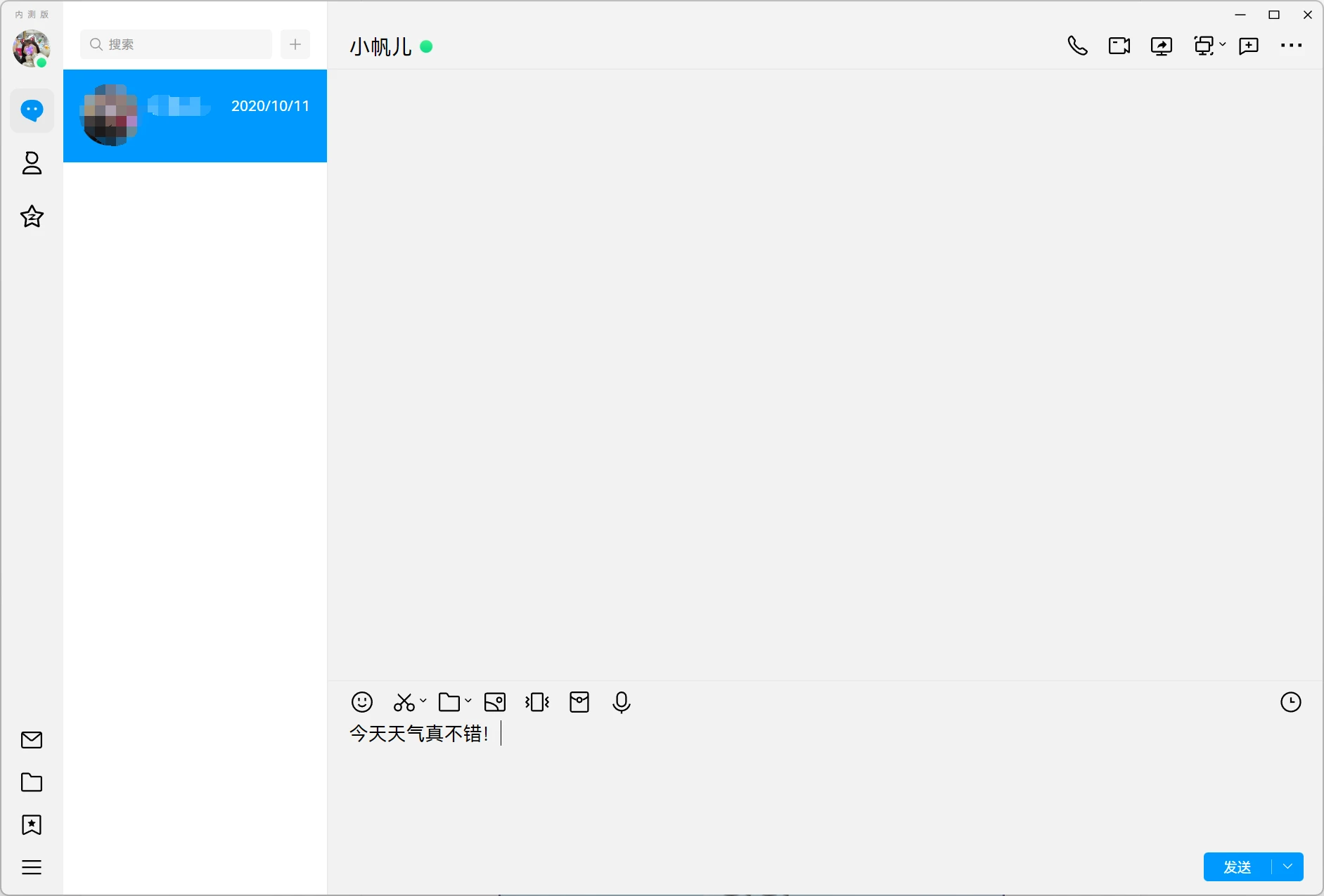Viewport: 1324px width, 896px height.
Task: Open the Contacts list icon
Action: click(32, 163)
